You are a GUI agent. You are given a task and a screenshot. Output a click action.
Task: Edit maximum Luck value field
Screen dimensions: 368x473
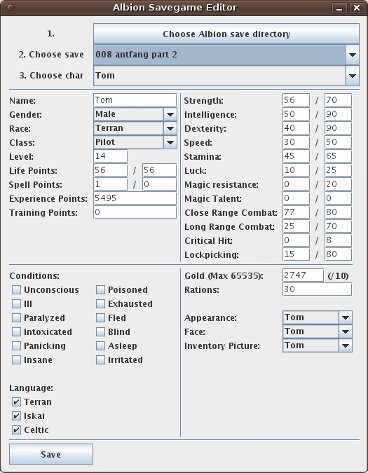point(338,170)
